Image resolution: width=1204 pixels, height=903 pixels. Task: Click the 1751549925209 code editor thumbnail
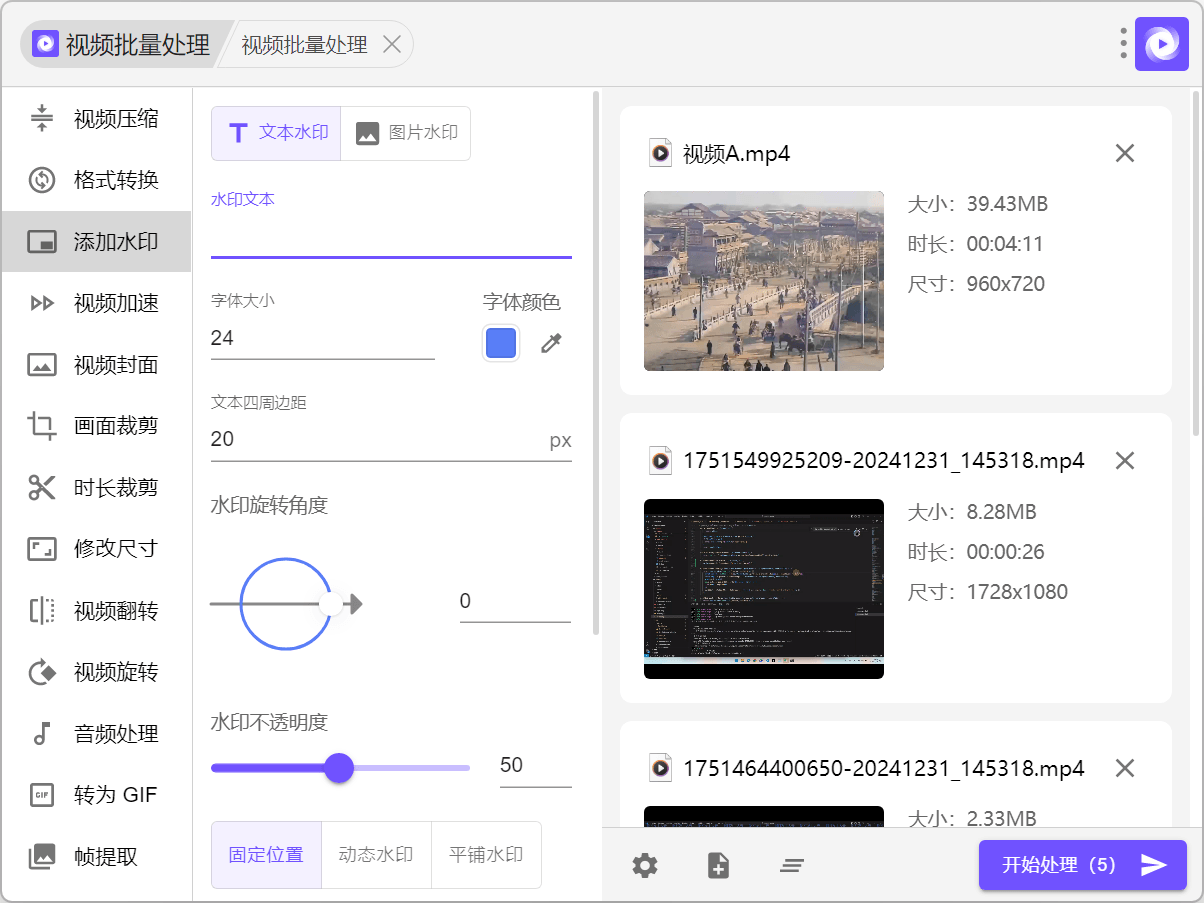tap(764, 589)
